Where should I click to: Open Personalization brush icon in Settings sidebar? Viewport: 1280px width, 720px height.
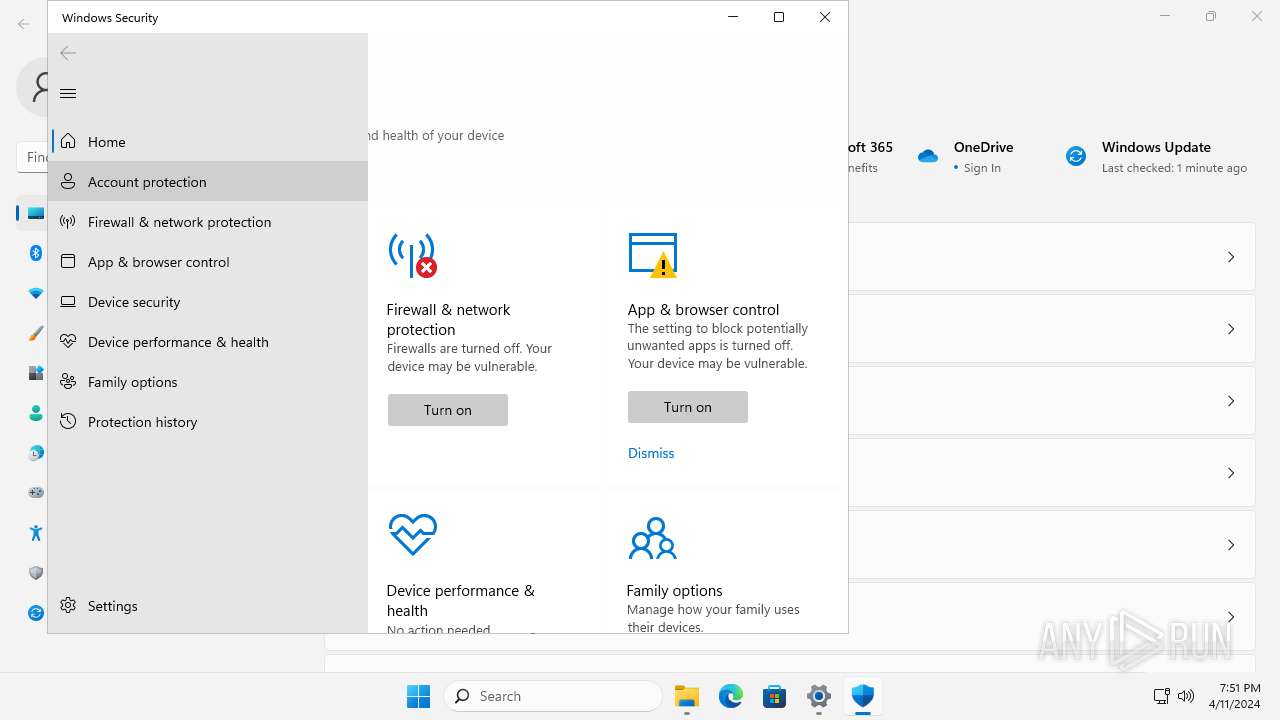[x=36, y=333]
